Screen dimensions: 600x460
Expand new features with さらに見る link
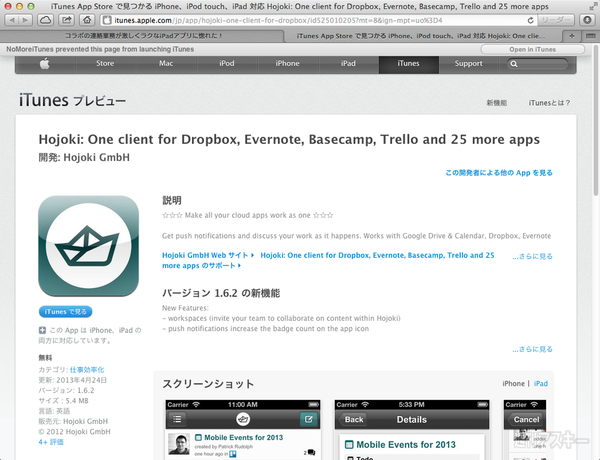(x=532, y=349)
